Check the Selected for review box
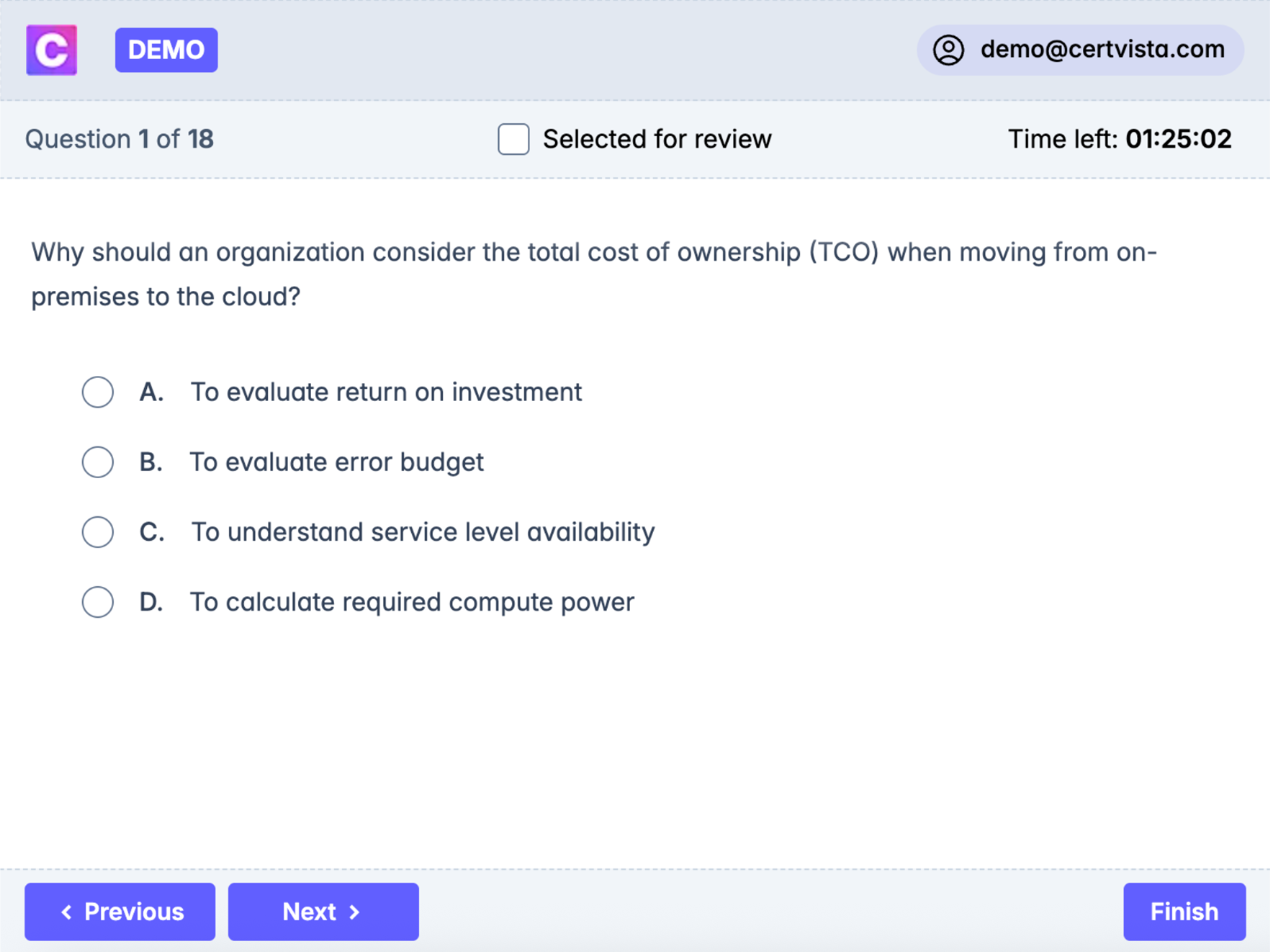 (x=513, y=139)
